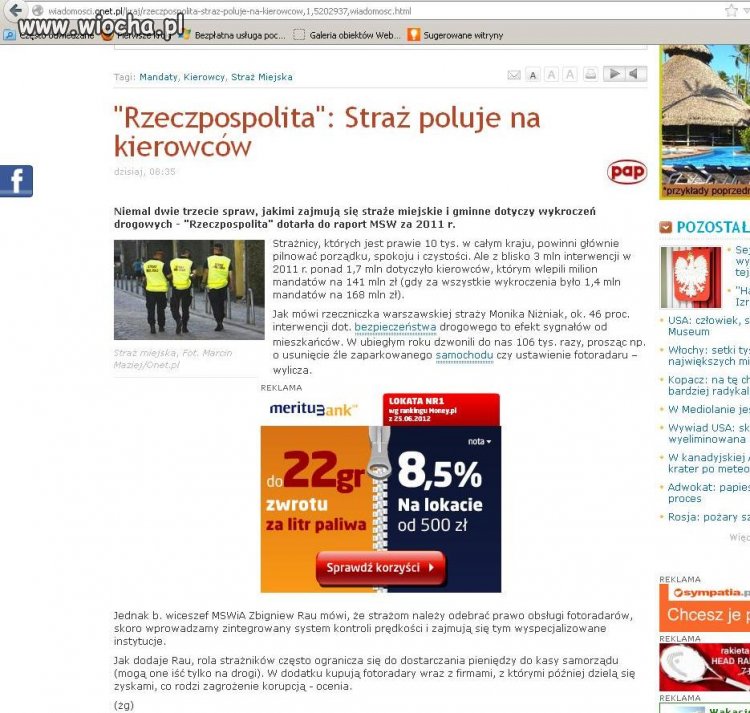Follow the 'samochodu' link
Viewport: 750px width, 713px height.
464,355
